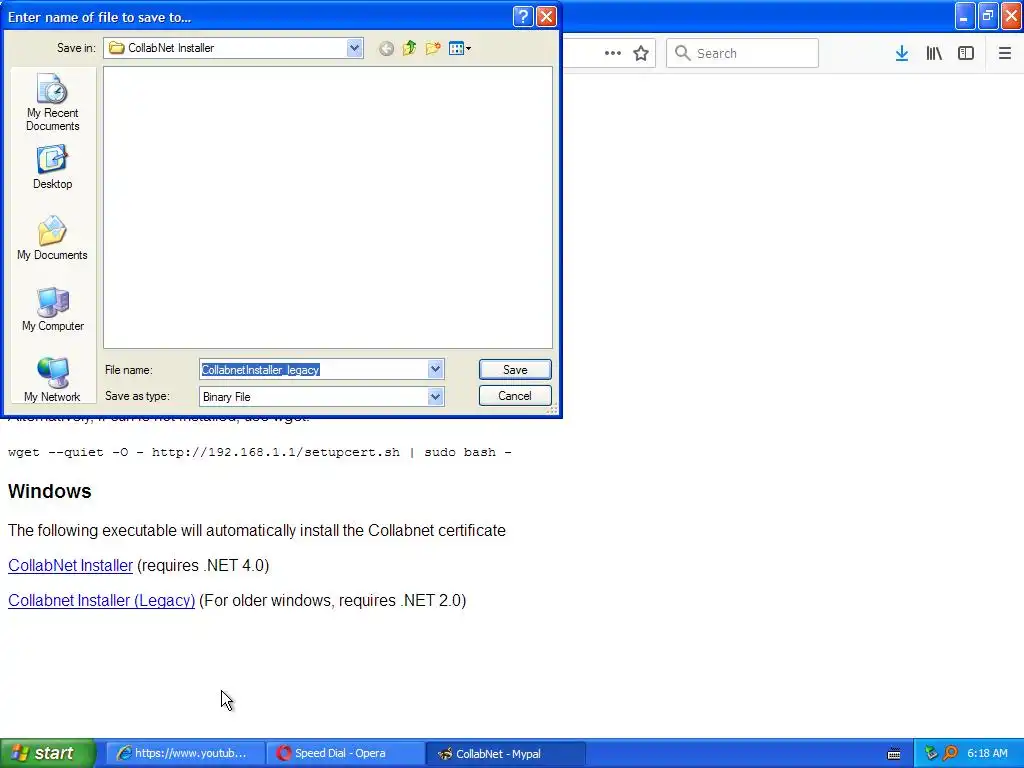This screenshot has height=768, width=1024.
Task: Click in the File name text field
Action: pos(313,370)
